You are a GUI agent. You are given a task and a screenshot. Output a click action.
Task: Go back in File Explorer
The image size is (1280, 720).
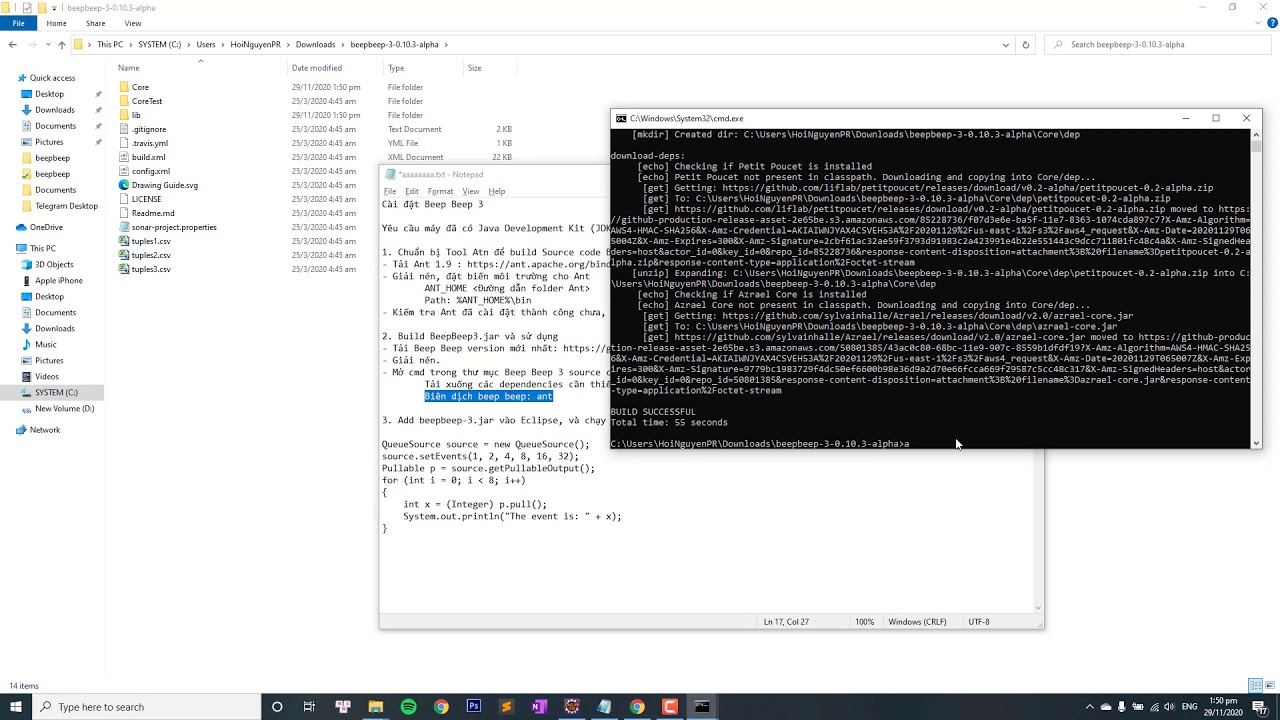12,45
